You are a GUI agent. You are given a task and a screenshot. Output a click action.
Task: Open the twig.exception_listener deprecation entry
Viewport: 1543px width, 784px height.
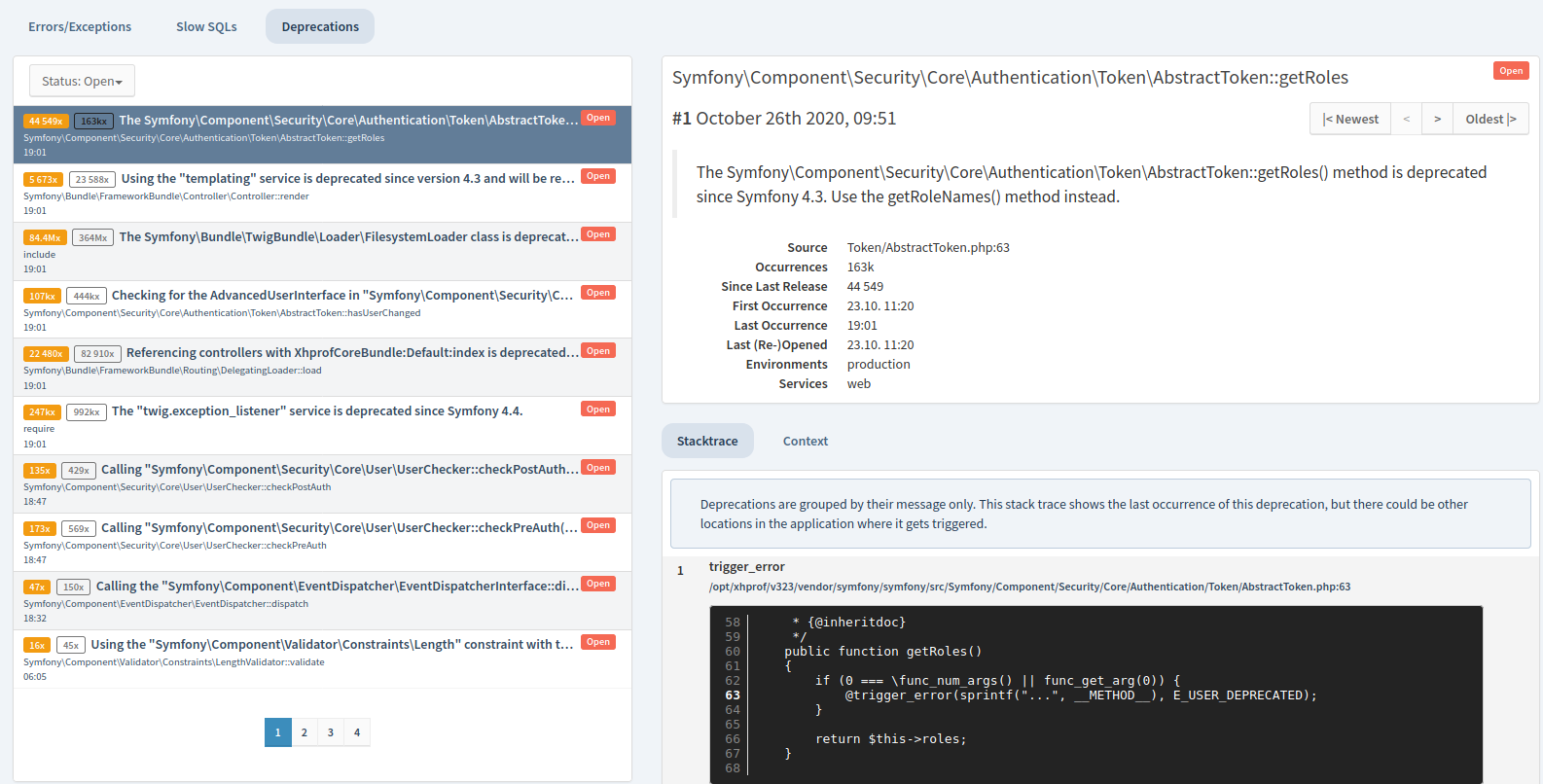pyautogui.click(x=322, y=426)
